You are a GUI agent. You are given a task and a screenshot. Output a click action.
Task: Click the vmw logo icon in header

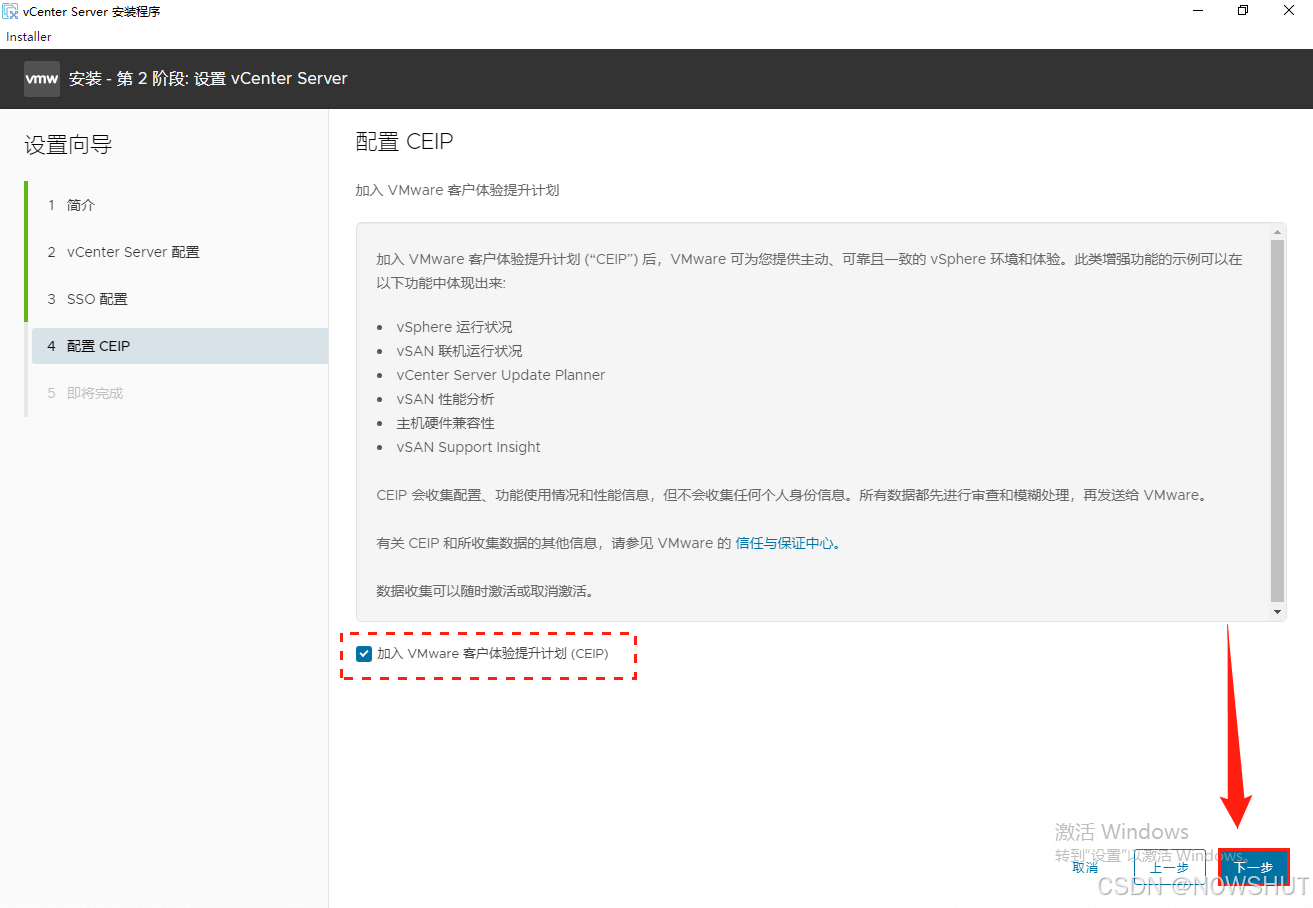(x=42, y=79)
